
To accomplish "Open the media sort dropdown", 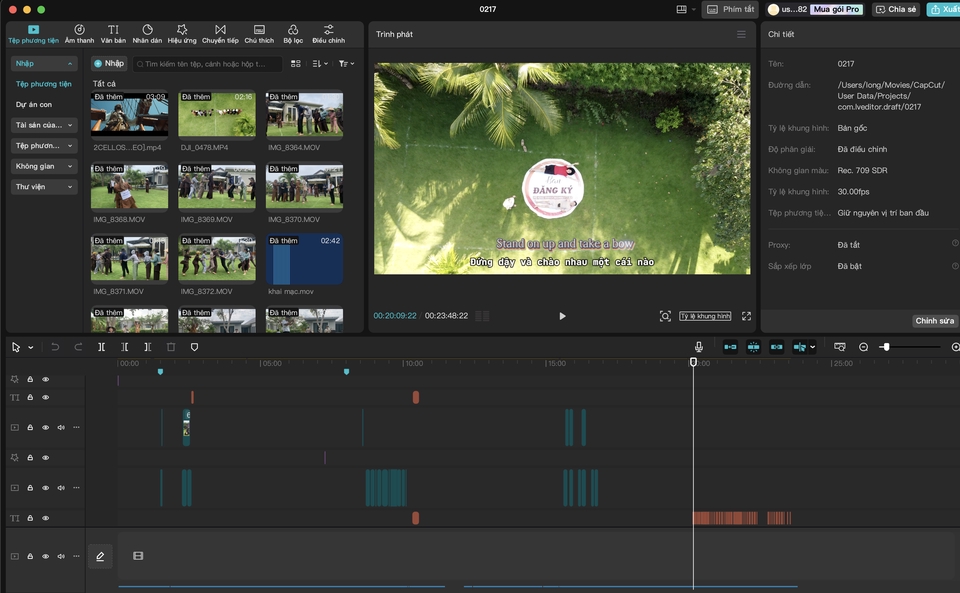I will click(320, 64).
